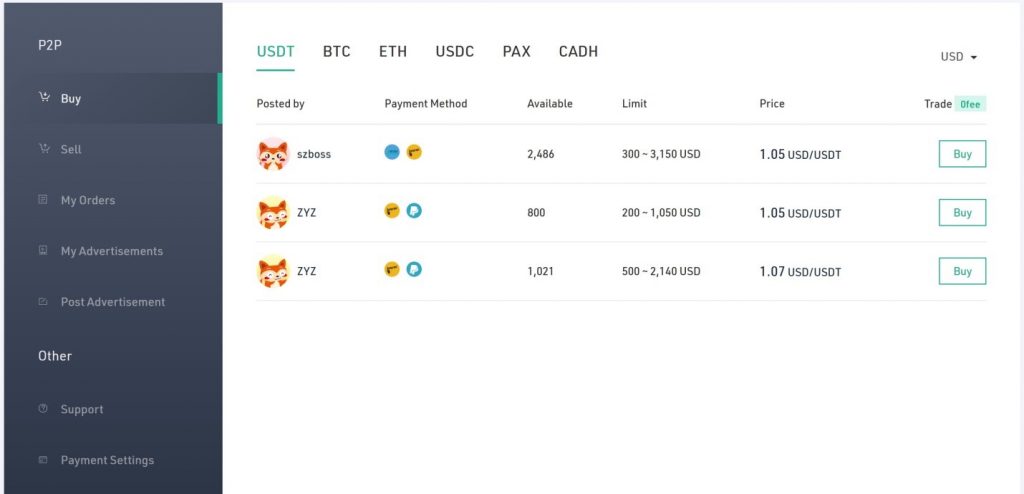Buy from szboss at 1.05 USD/USDT
This screenshot has height=494, width=1024.
pos(962,154)
